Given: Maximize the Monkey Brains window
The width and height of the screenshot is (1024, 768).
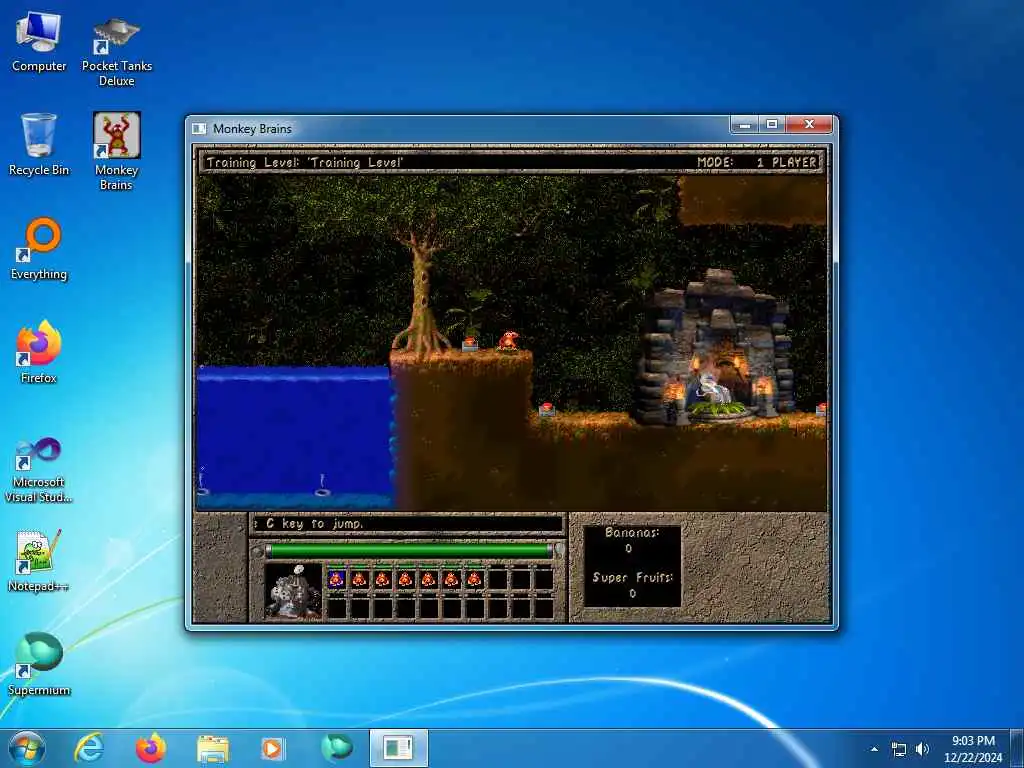Looking at the screenshot, I should click(772, 124).
